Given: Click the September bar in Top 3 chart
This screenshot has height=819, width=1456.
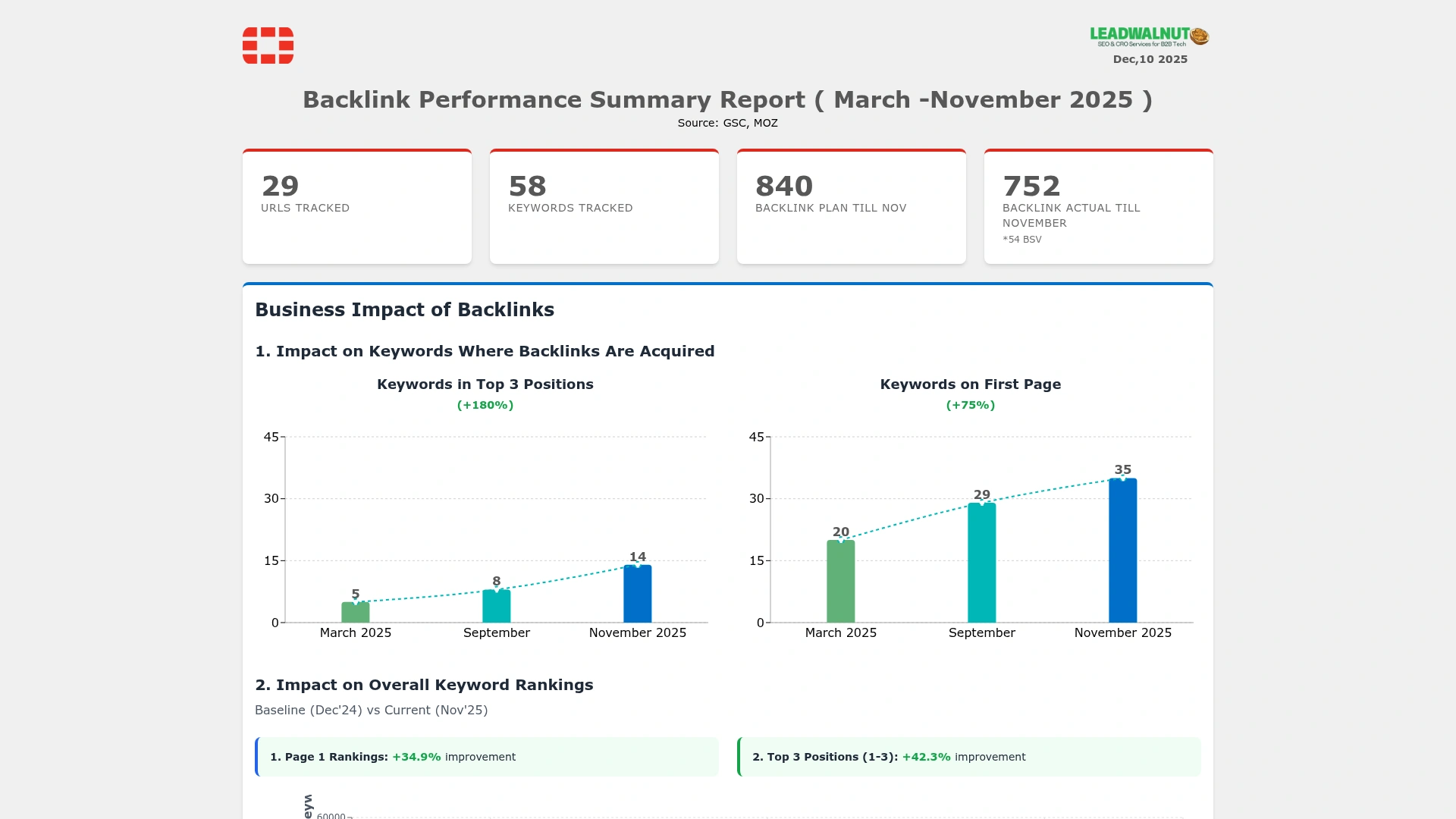Looking at the screenshot, I should (x=497, y=607).
